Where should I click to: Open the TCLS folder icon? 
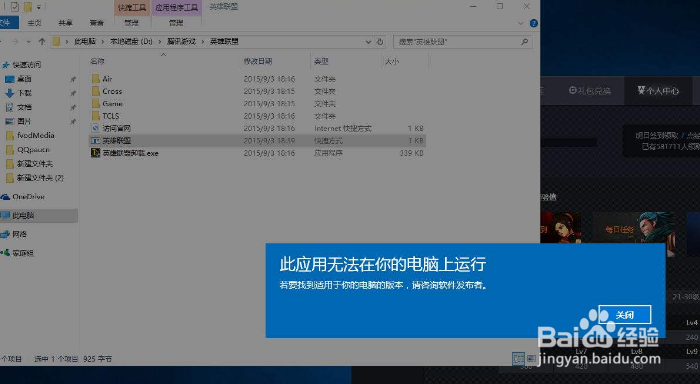pyautogui.click(x=95, y=116)
